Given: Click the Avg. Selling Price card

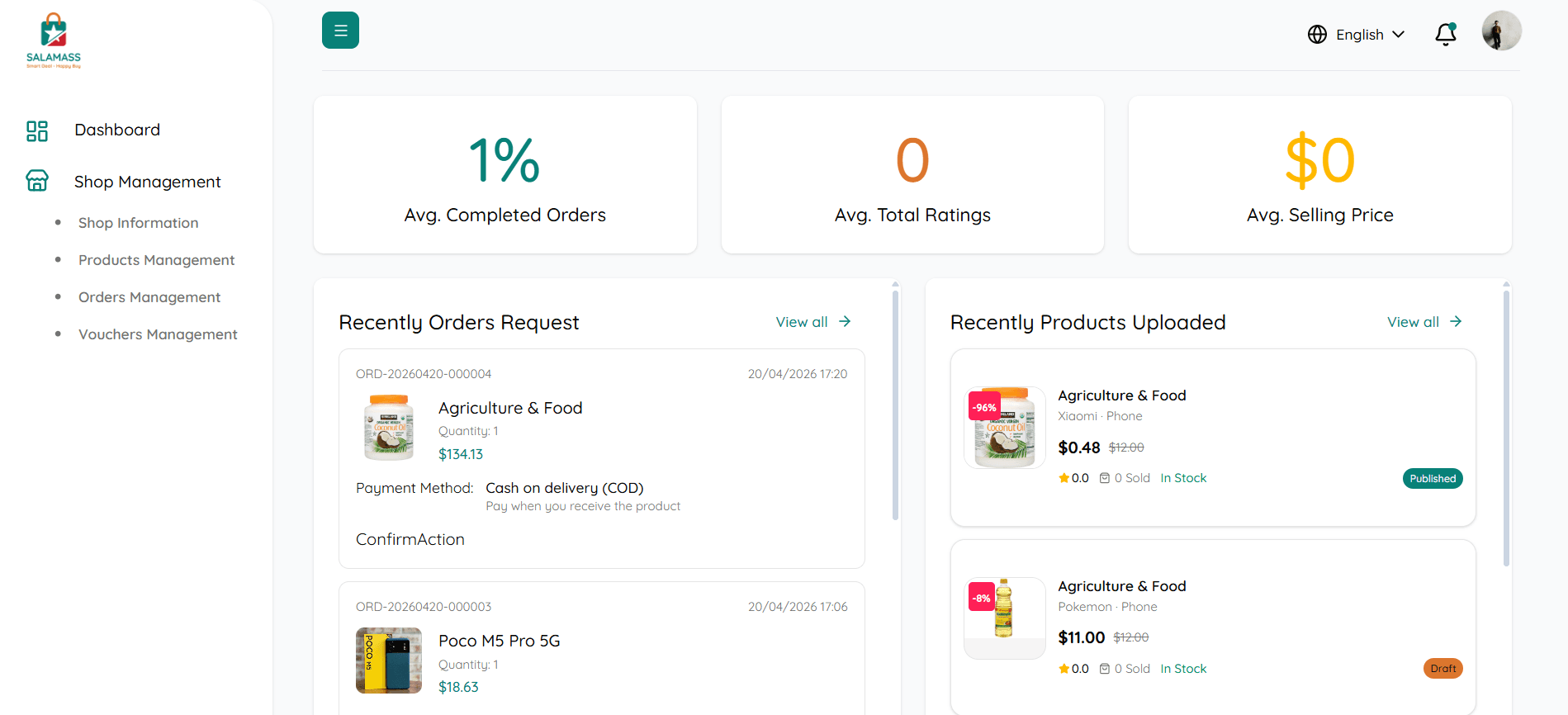Looking at the screenshot, I should [x=1320, y=174].
